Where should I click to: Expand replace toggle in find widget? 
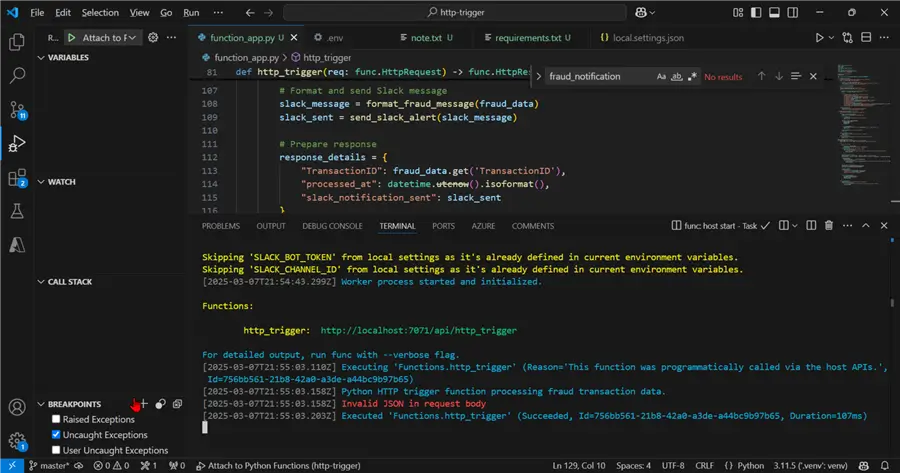click(x=538, y=76)
